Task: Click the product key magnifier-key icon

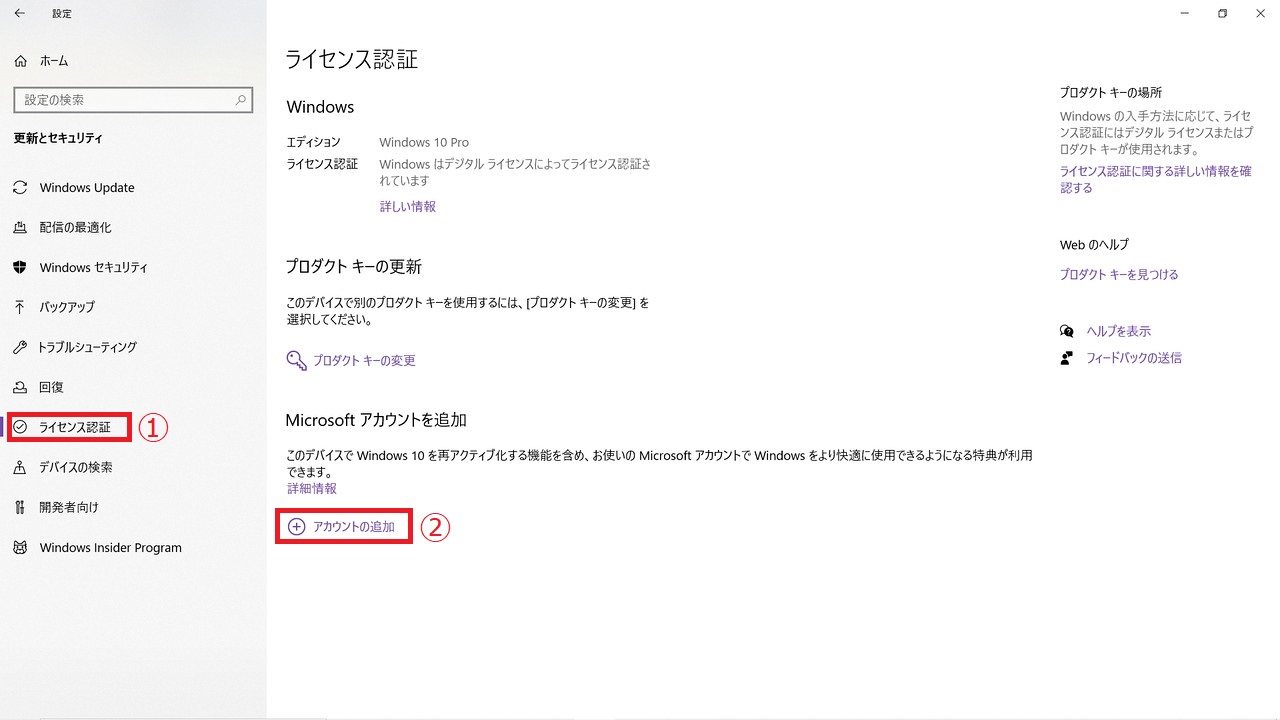Action: click(297, 360)
